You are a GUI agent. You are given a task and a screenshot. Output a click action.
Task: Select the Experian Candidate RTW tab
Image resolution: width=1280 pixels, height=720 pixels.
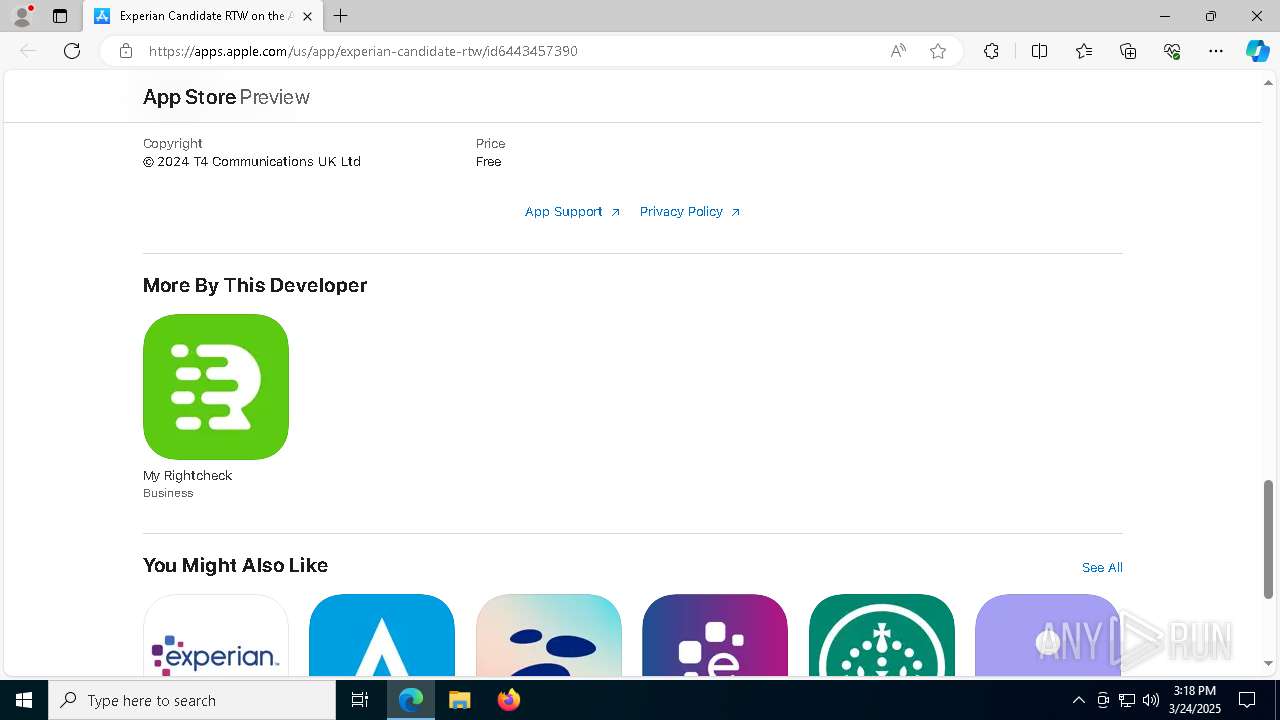pyautogui.click(x=203, y=16)
